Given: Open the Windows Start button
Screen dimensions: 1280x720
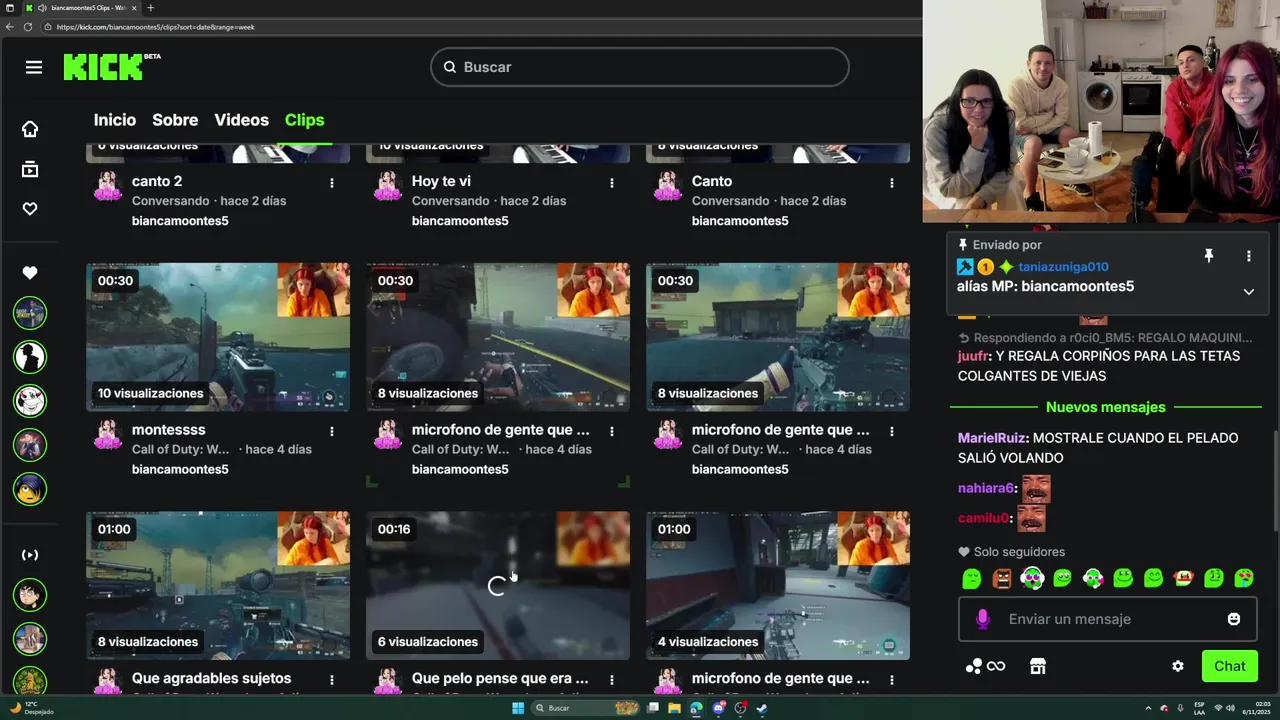Looking at the screenshot, I should [x=518, y=708].
